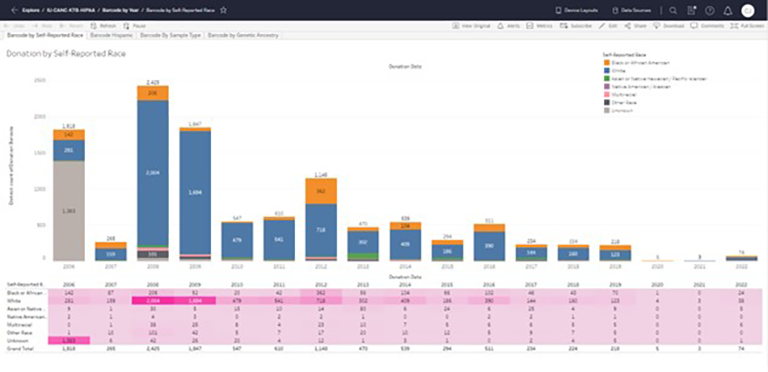
Task: Open Data Sources
Action: click(632, 10)
